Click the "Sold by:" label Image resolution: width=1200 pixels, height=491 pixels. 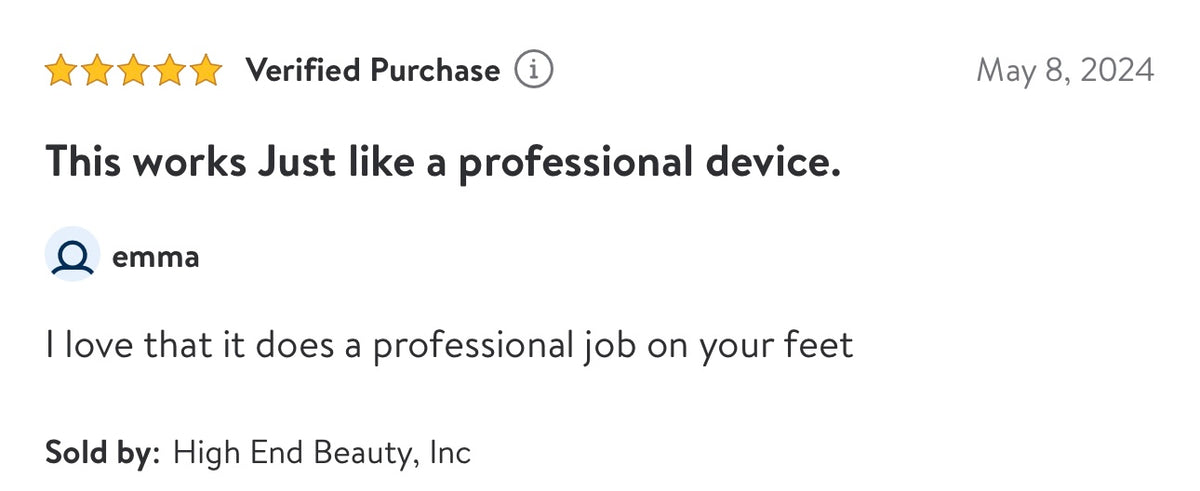click(x=102, y=451)
